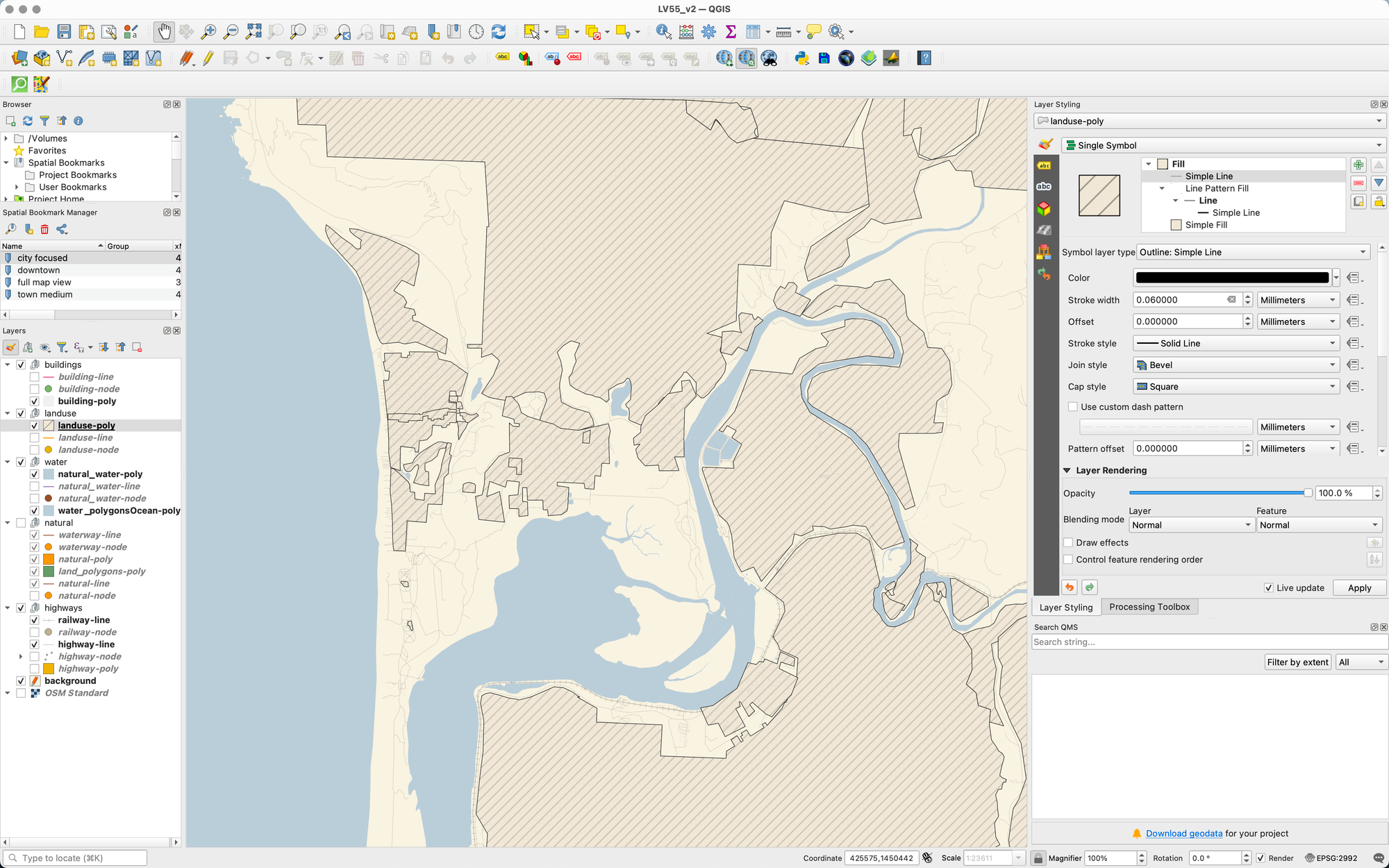Click the Save Project floppy icon

[64, 31]
